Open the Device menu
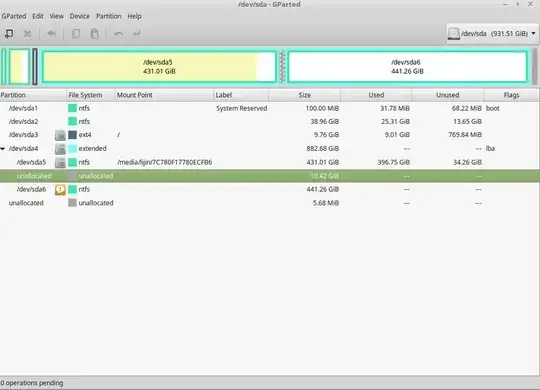This screenshot has width=540, height=390. [80, 16]
